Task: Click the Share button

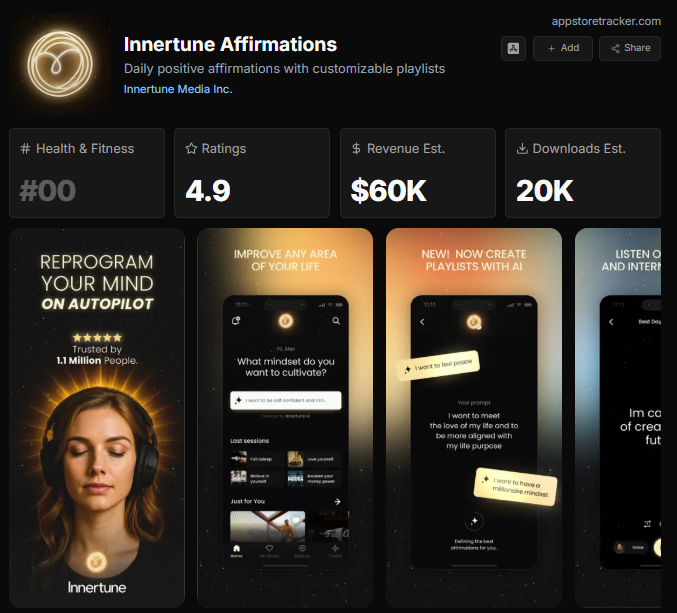Action: click(630, 48)
